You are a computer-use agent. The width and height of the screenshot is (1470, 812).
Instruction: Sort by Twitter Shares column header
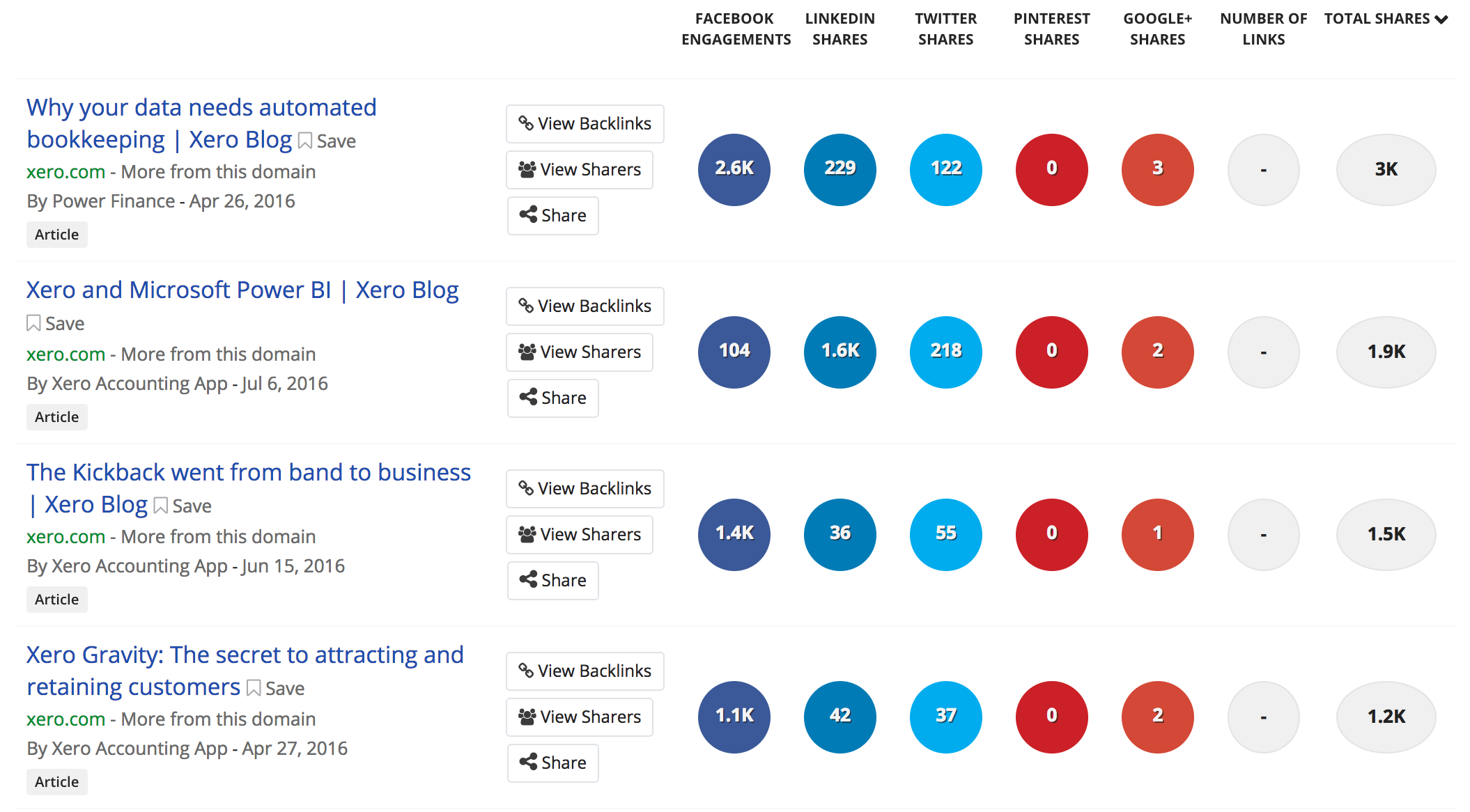946,29
